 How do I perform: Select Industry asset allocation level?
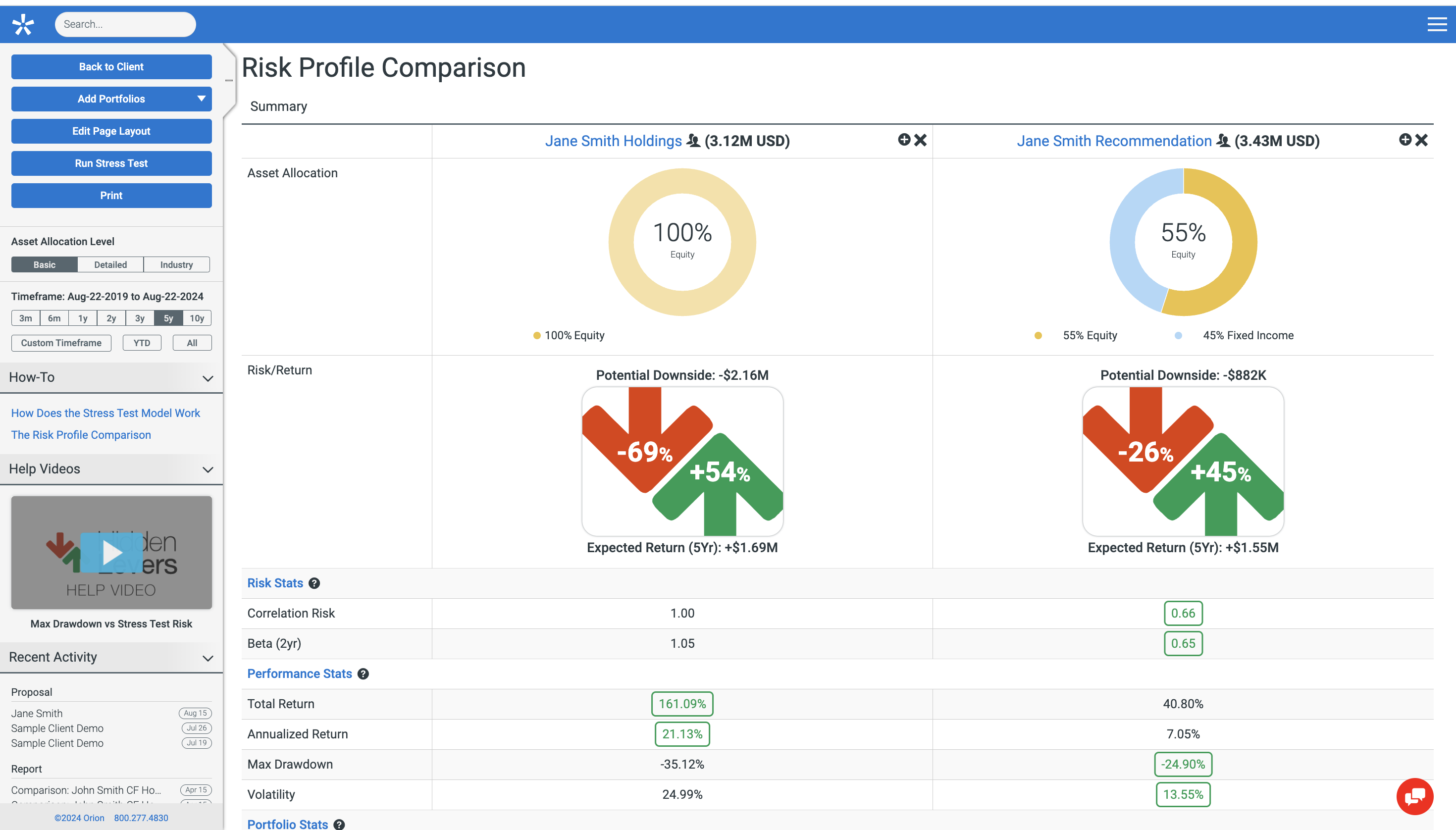coord(177,264)
